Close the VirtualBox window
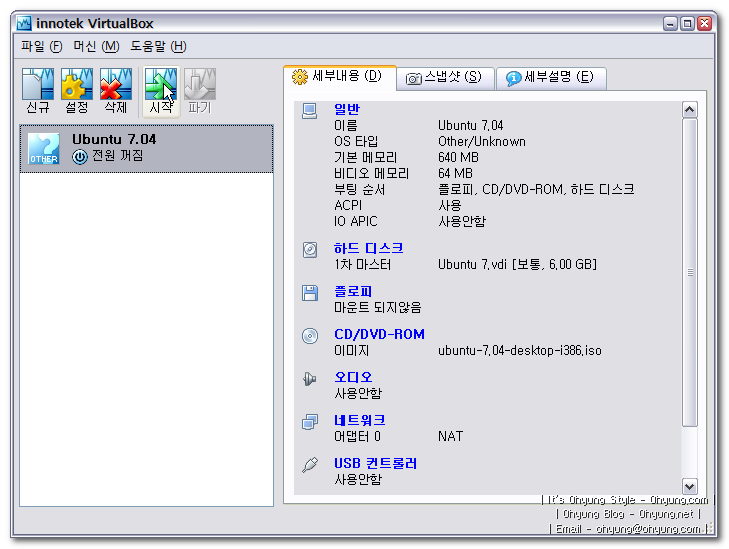The height and width of the screenshot is (549, 729). pos(704,23)
